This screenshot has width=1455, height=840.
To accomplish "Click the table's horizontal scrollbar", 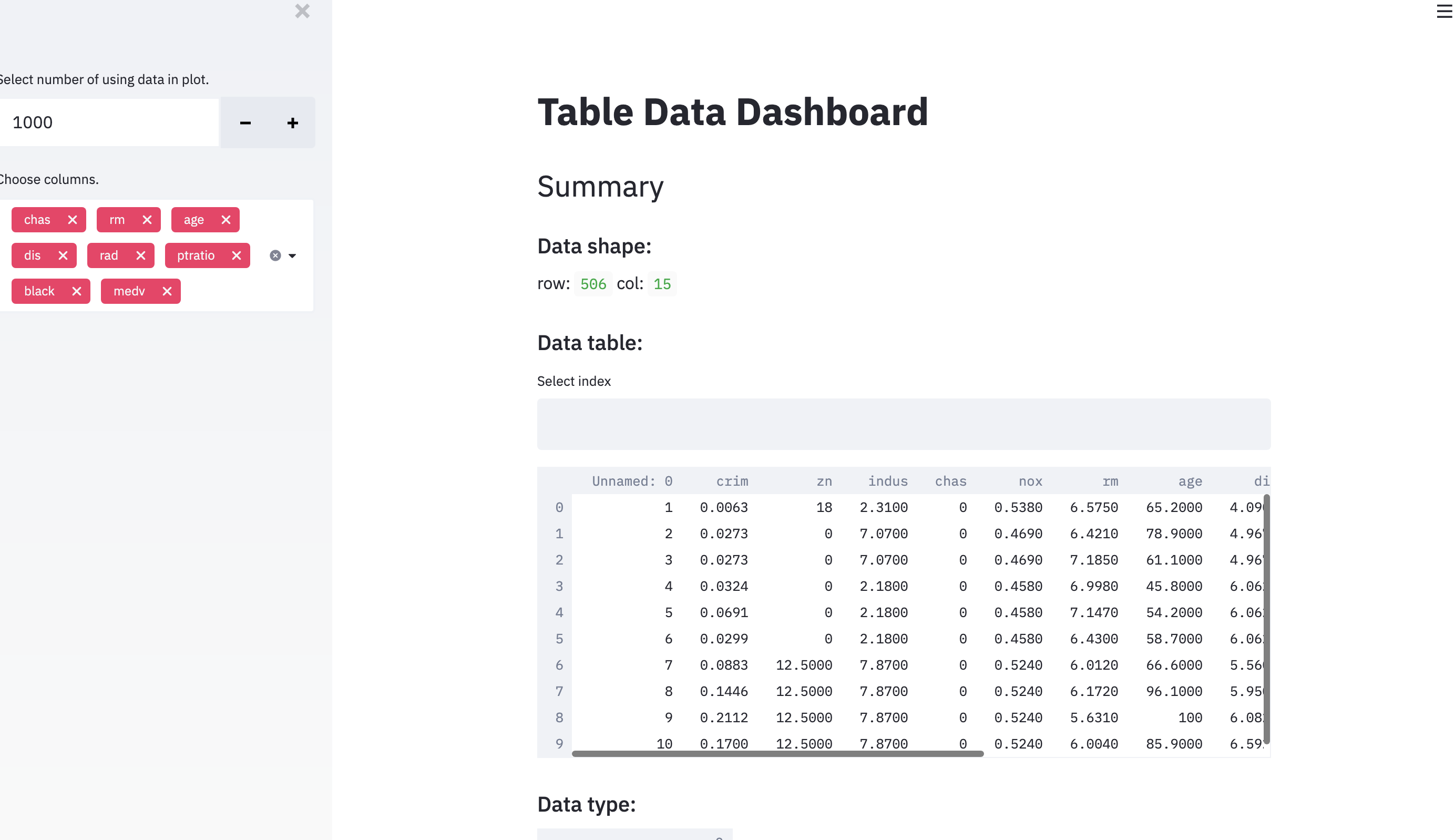I will (x=777, y=753).
